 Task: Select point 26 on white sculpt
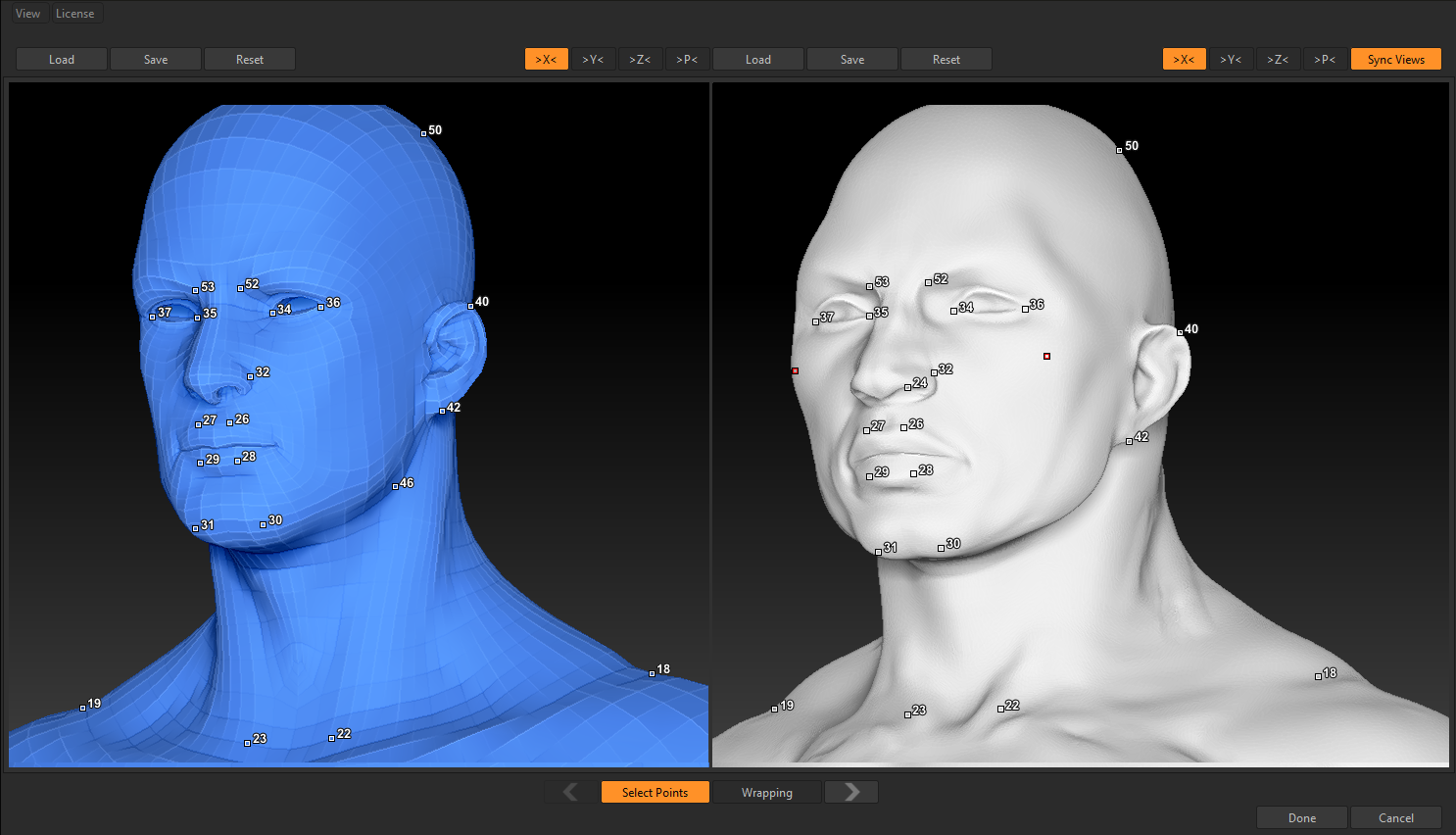[x=903, y=428]
